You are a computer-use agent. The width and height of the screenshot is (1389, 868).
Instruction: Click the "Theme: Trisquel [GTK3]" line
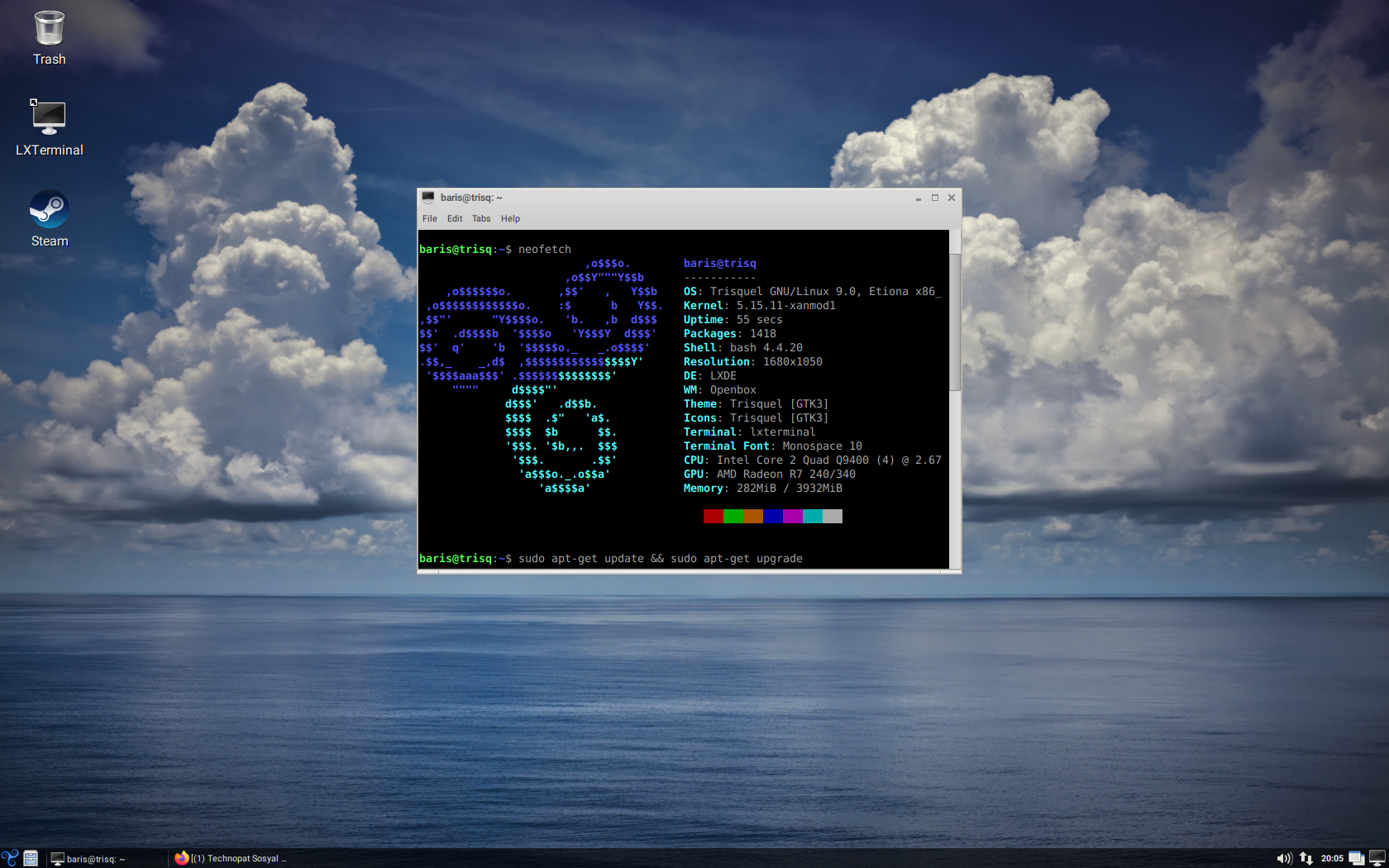point(757,404)
